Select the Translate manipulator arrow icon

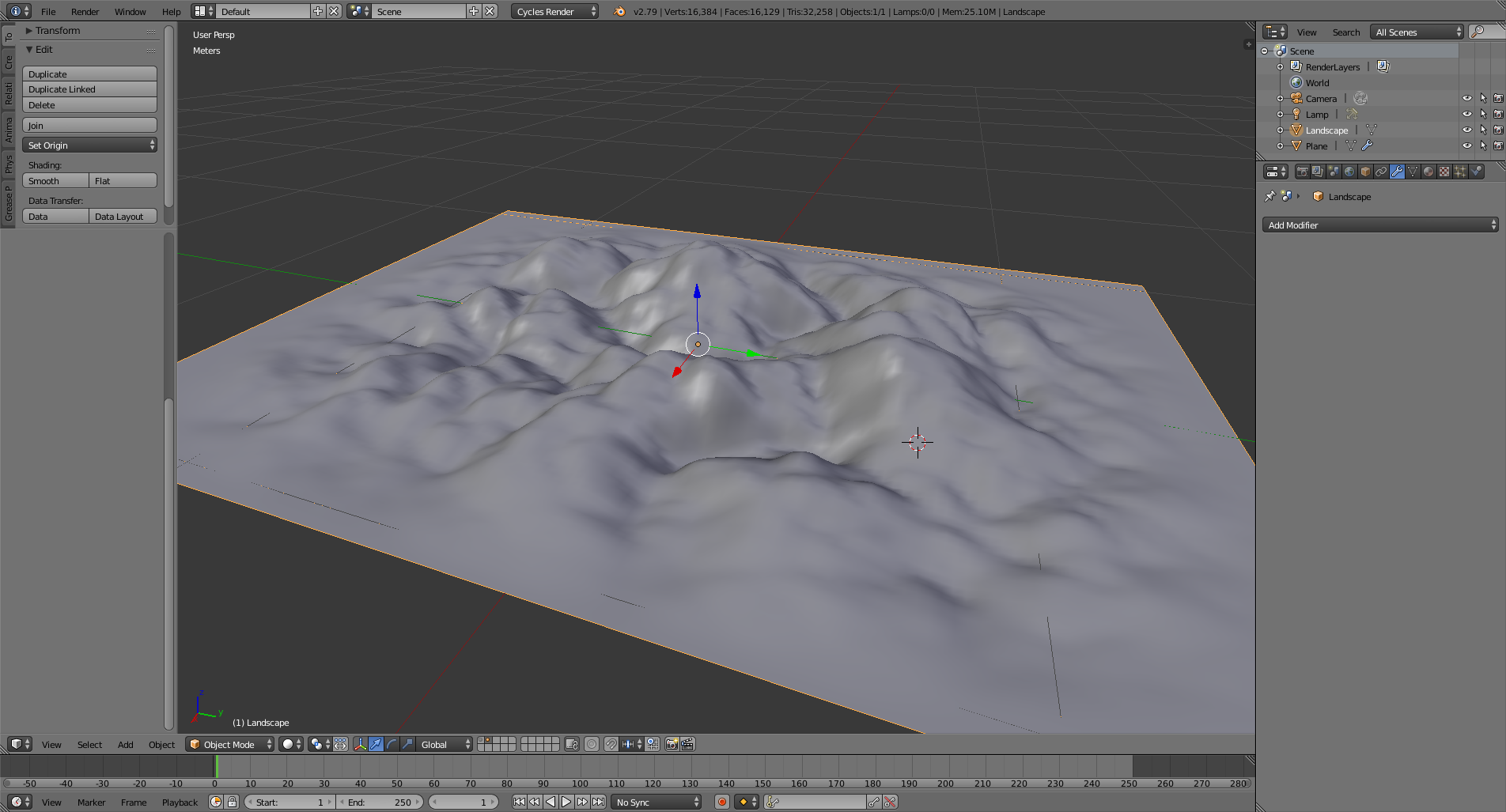pos(376,744)
